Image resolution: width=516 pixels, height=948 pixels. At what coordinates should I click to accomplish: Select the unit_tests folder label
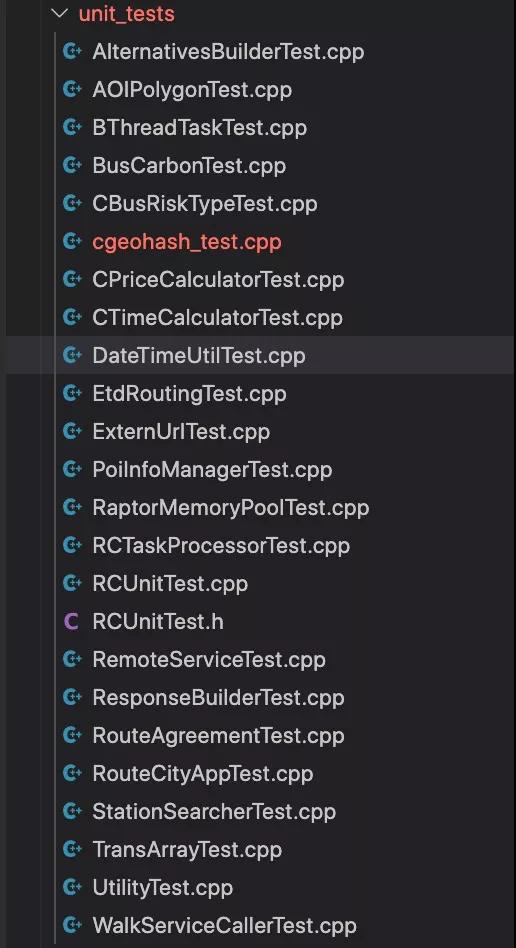click(x=126, y=14)
